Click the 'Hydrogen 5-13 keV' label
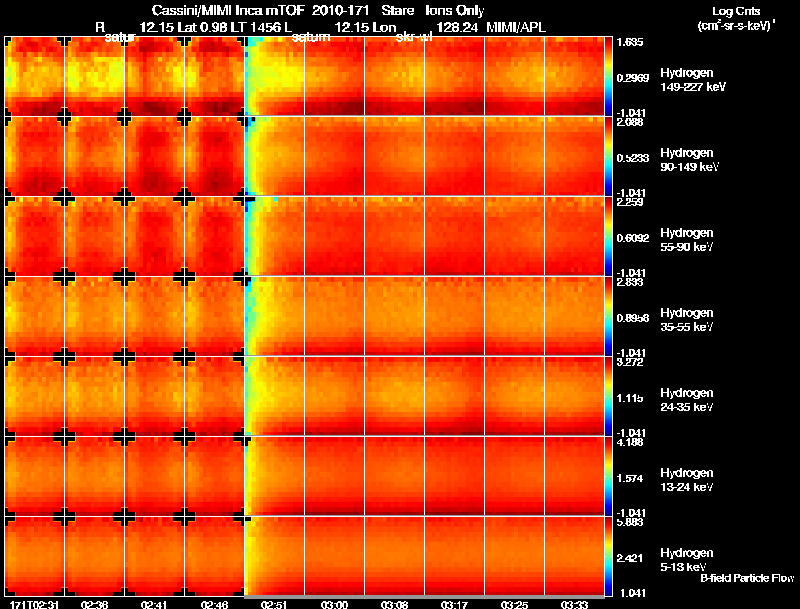 pyautogui.click(x=687, y=560)
